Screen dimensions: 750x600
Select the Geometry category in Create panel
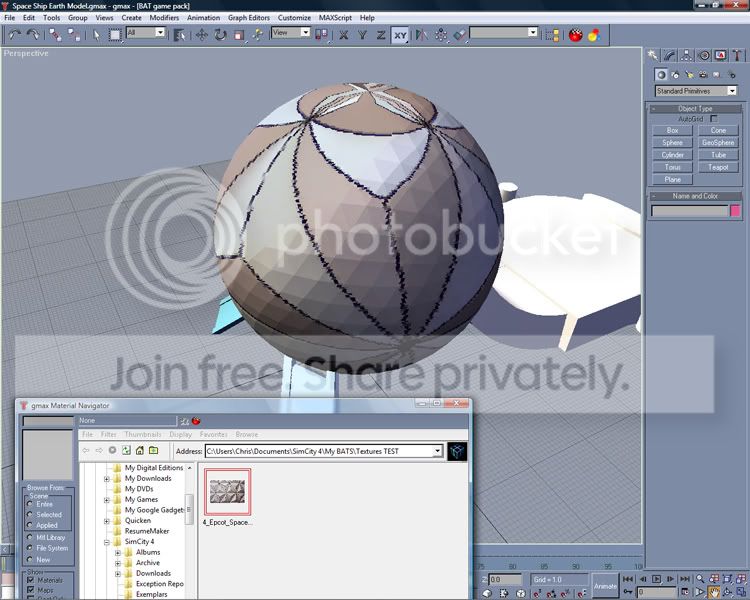[661, 75]
